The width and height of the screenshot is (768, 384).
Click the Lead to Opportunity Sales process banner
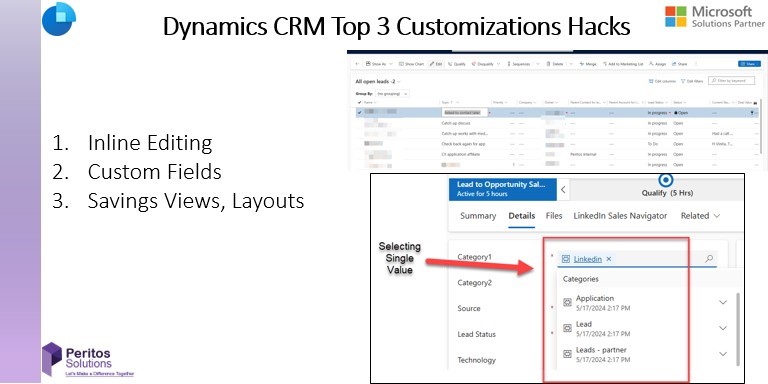pos(503,189)
